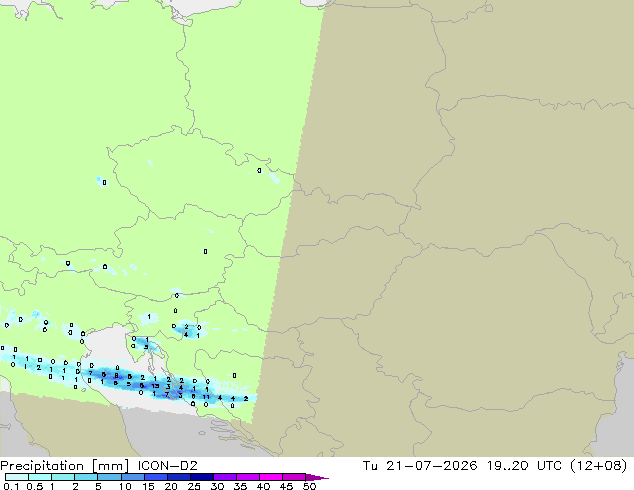Click the legend value label '50'
Image resolution: width=634 pixels, height=490 pixels.
(309, 486)
